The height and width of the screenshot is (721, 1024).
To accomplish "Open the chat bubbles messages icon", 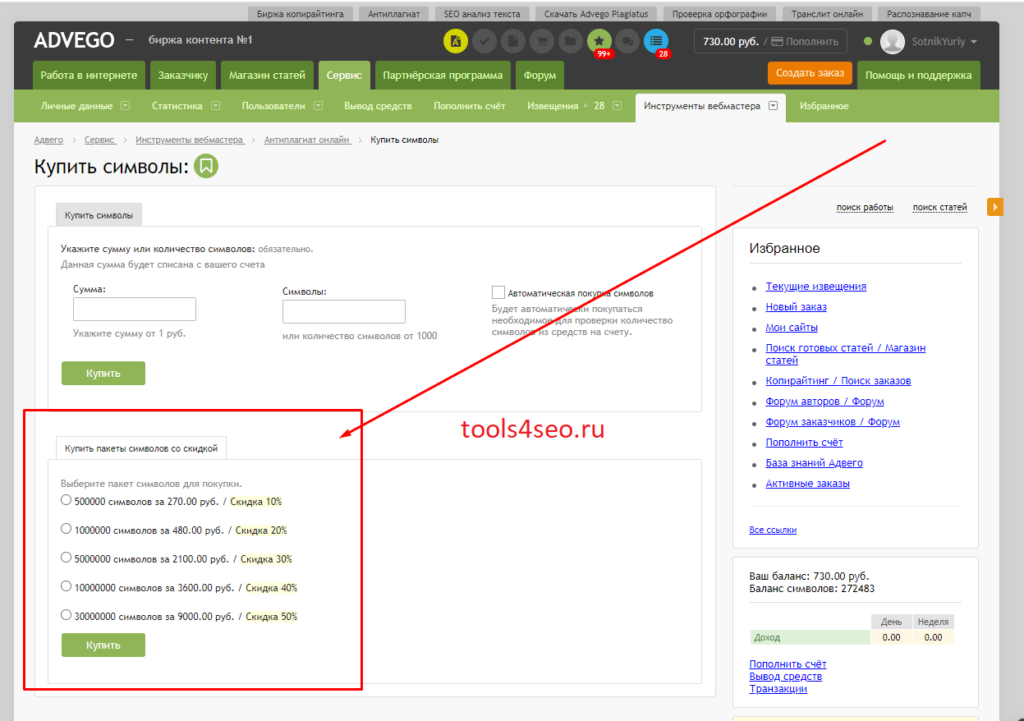I will coord(628,41).
